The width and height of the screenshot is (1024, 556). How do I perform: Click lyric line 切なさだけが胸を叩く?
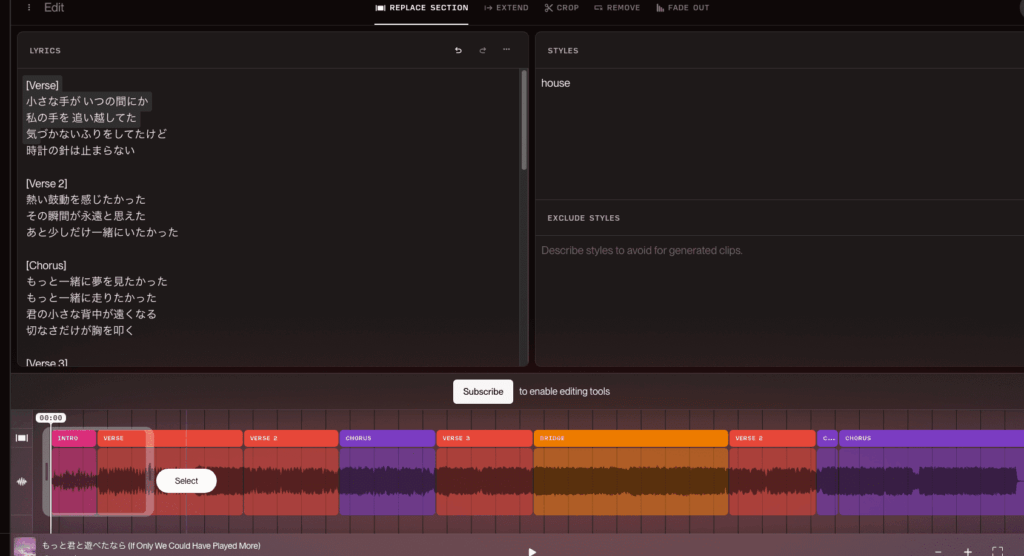(x=80, y=331)
